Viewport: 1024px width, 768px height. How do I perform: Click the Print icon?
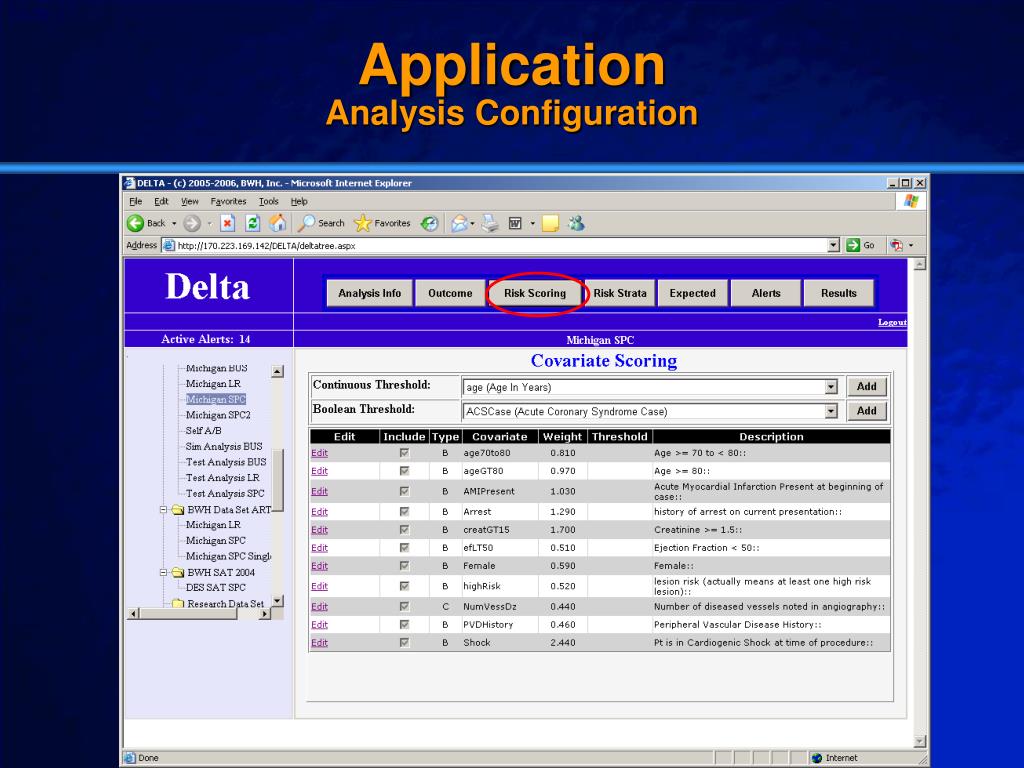(x=490, y=223)
